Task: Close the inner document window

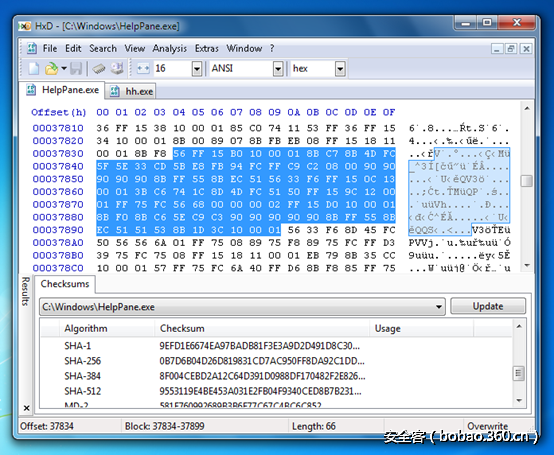Action: pyautogui.click(x=526, y=49)
